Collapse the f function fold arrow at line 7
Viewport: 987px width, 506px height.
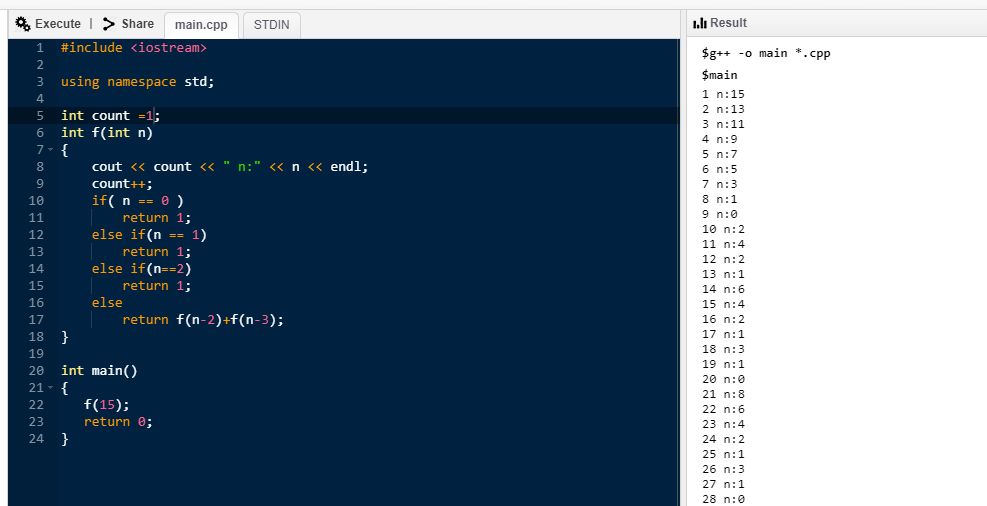(51, 150)
